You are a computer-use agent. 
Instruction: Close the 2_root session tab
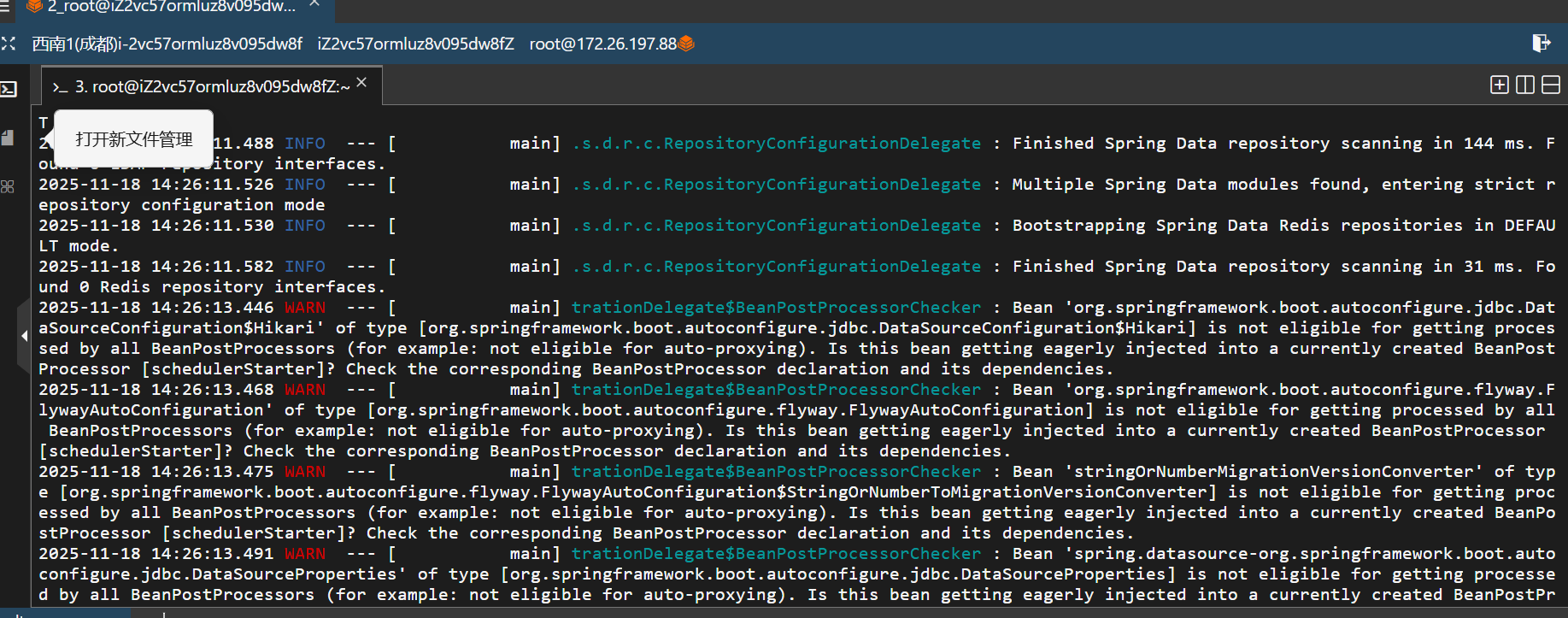(314, 4)
